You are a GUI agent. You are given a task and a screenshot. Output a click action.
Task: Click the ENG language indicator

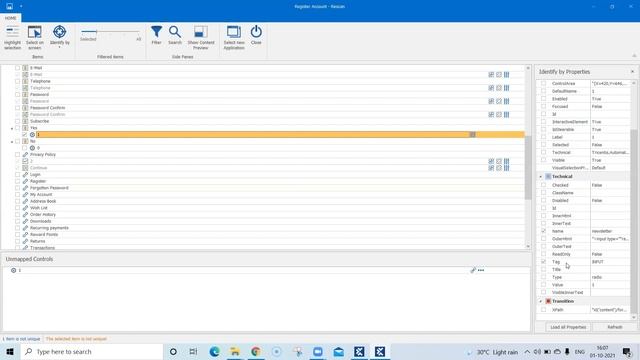point(580,351)
